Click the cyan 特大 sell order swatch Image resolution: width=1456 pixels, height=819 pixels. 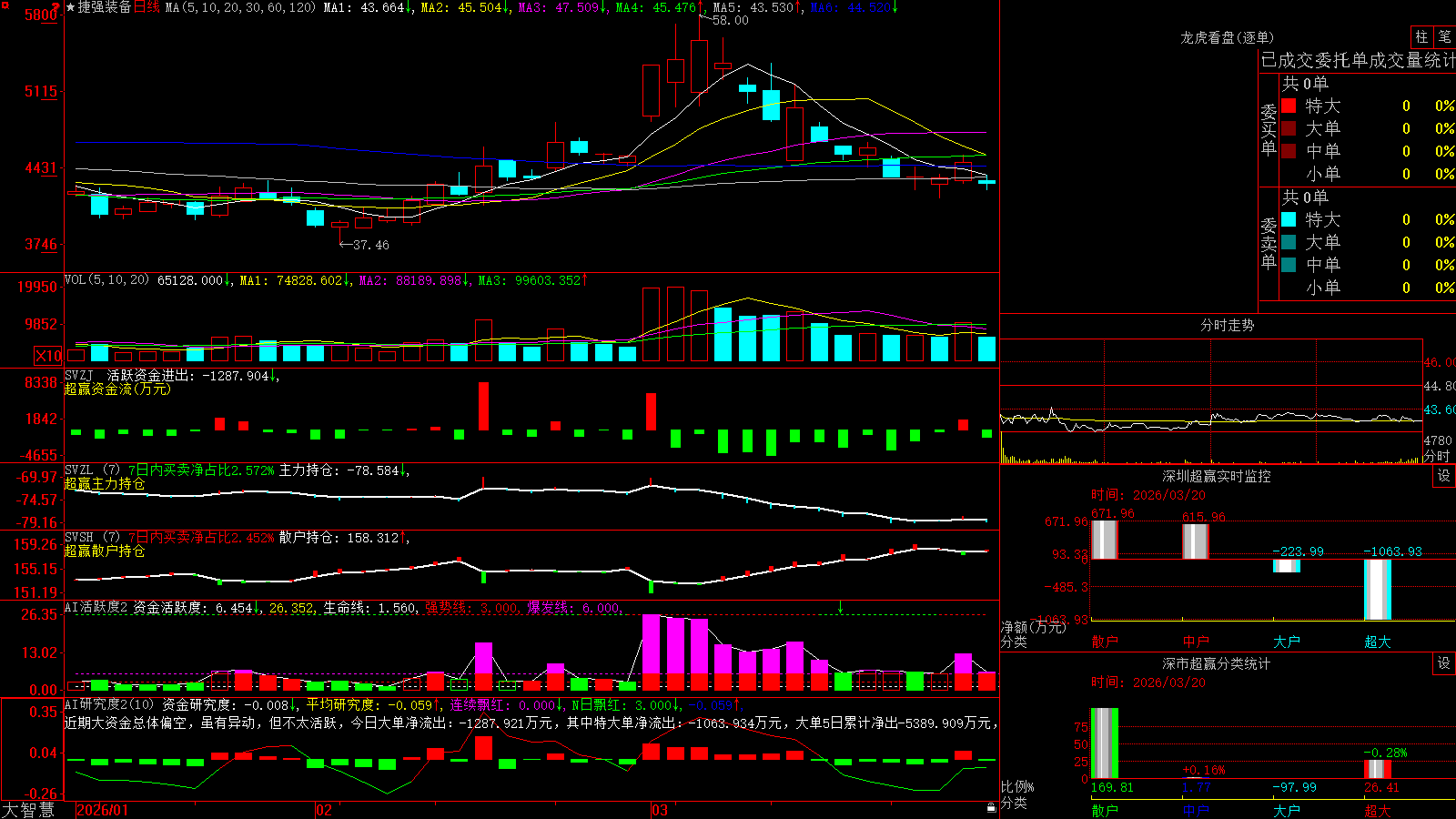[1289, 219]
